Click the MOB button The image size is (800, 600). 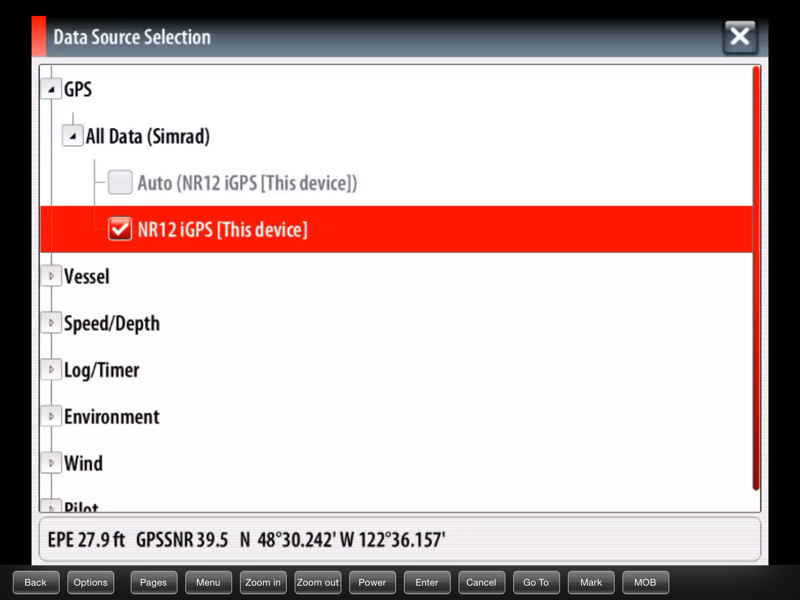point(645,583)
